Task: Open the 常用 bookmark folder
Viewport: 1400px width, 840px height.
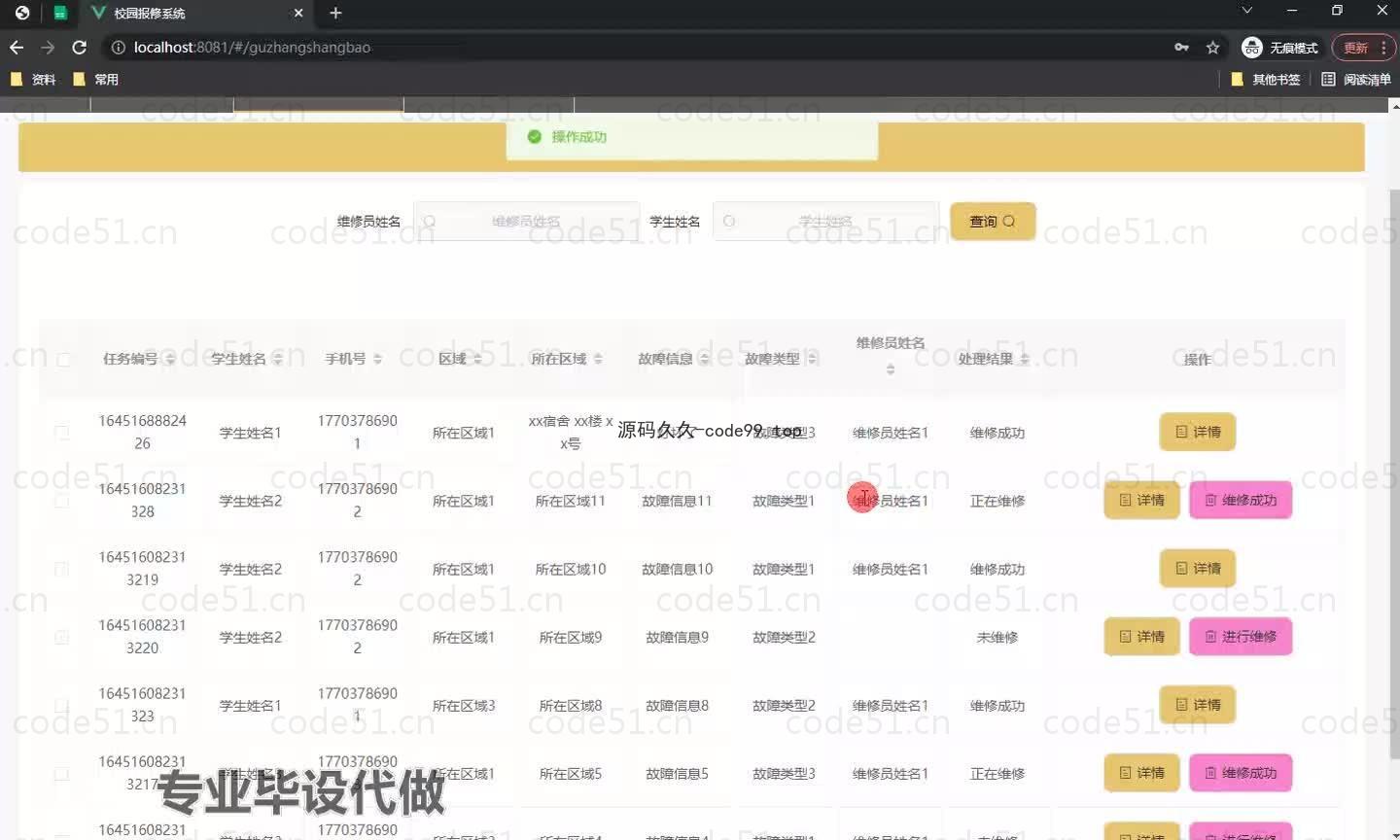Action: tap(96, 80)
